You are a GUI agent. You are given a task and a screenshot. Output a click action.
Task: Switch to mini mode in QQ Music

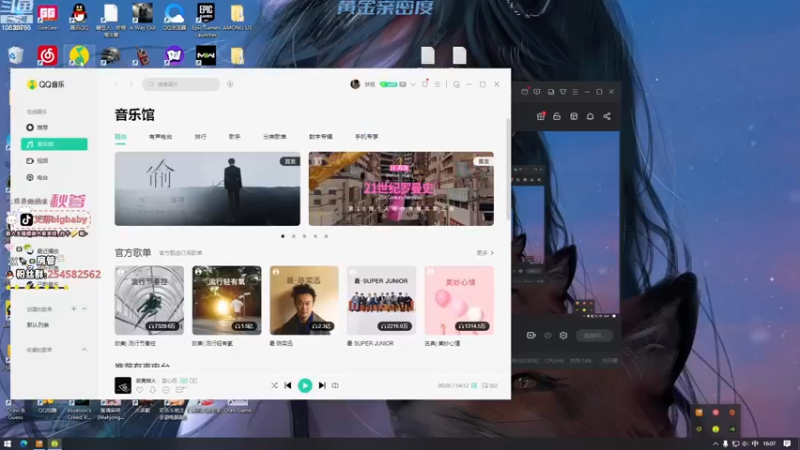coord(456,84)
